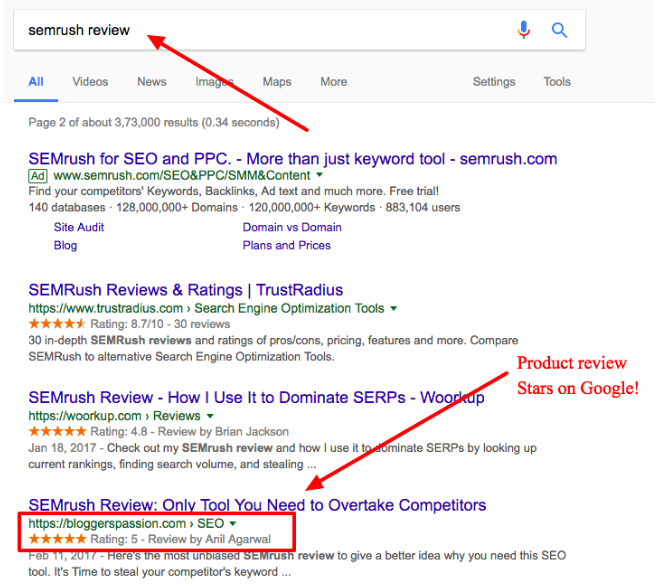Click the Woorkup rating stars
This screenshot has width=660, height=586.
pyautogui.click(x=57, y=432)
